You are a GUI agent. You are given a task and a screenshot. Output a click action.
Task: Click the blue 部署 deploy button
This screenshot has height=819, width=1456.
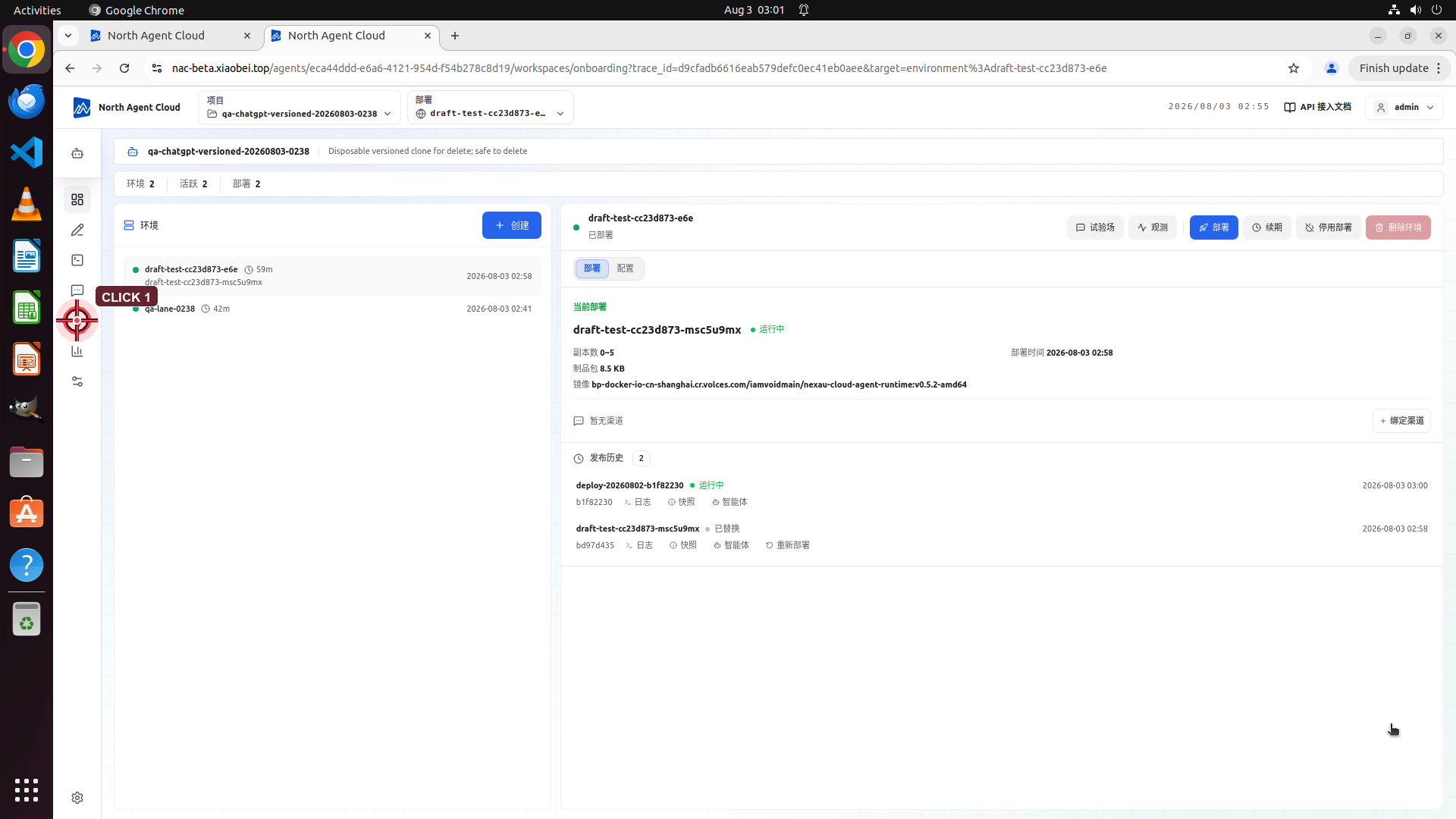click(x=1214, y=227)
